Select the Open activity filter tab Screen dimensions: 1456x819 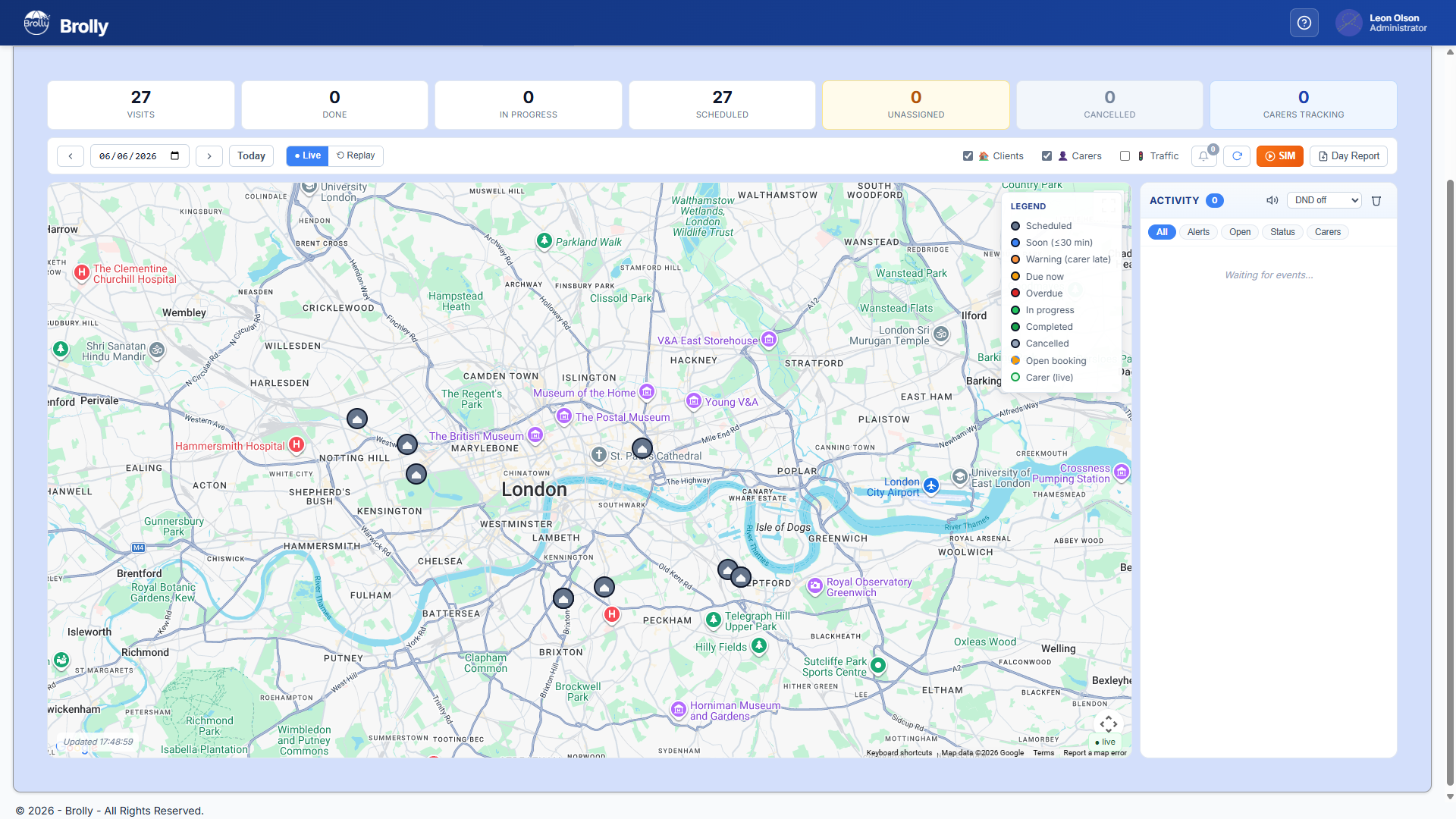coord(1240,232)
